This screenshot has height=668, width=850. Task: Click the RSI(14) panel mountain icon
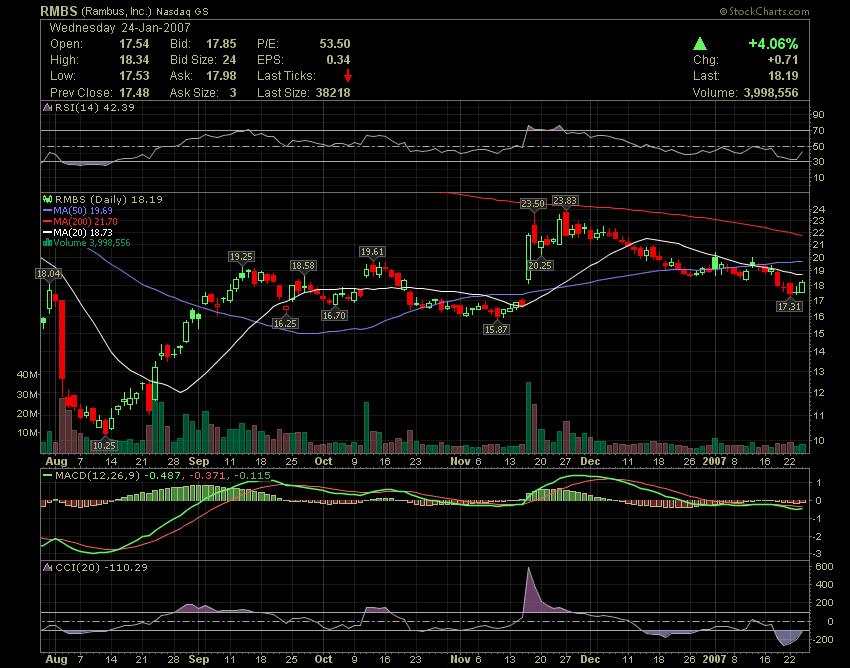coord(48,107)
